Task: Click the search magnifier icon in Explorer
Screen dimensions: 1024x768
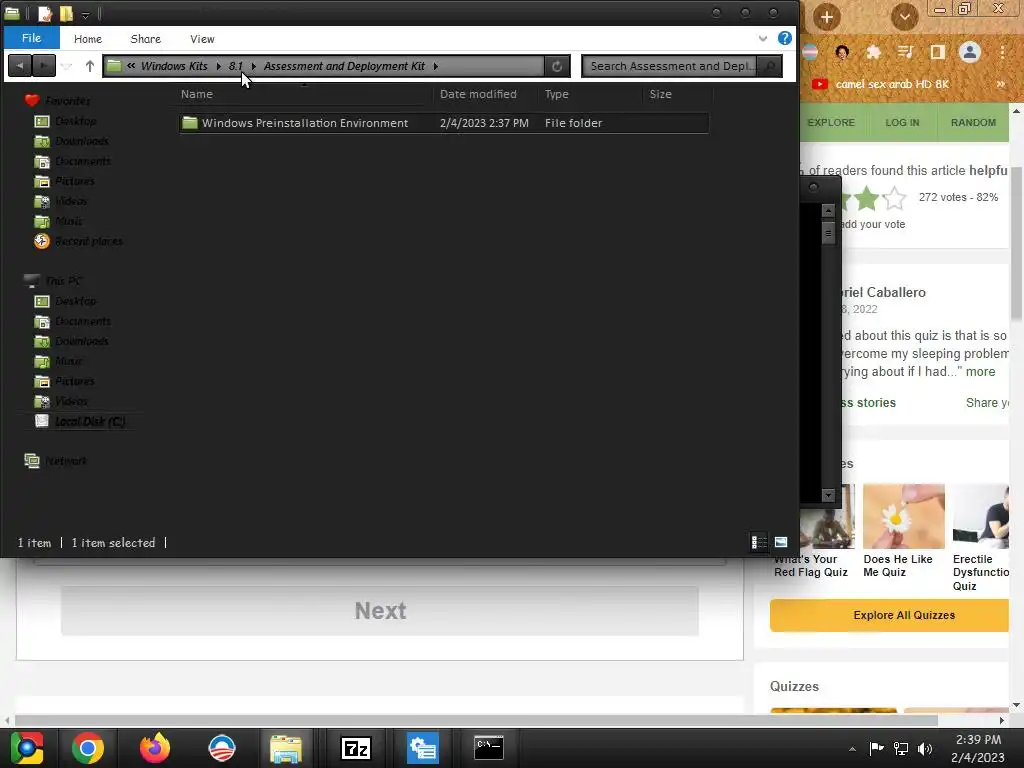Action: coord(770,66)
